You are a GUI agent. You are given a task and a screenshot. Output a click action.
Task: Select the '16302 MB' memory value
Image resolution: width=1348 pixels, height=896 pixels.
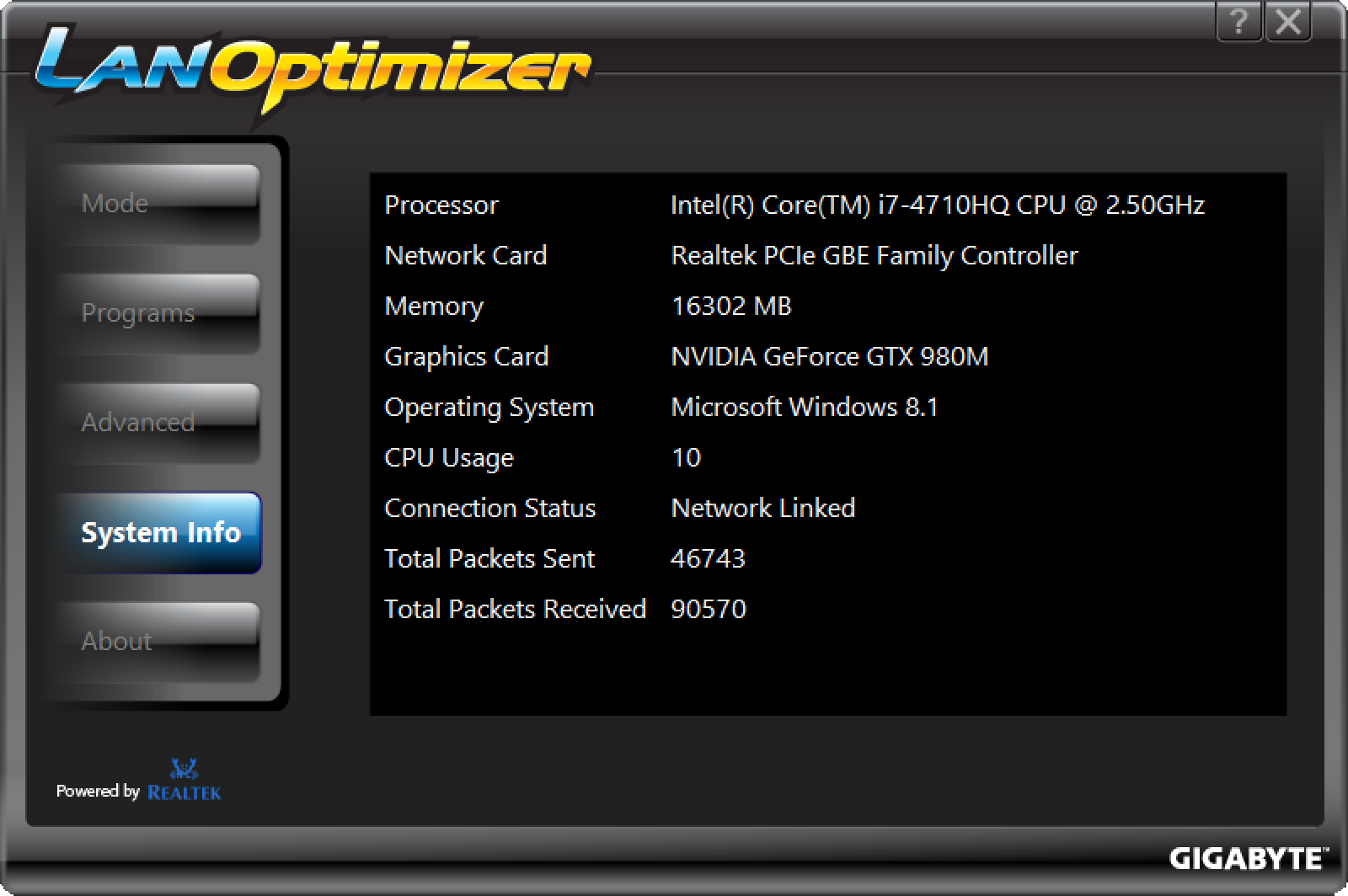coord(731,306)
